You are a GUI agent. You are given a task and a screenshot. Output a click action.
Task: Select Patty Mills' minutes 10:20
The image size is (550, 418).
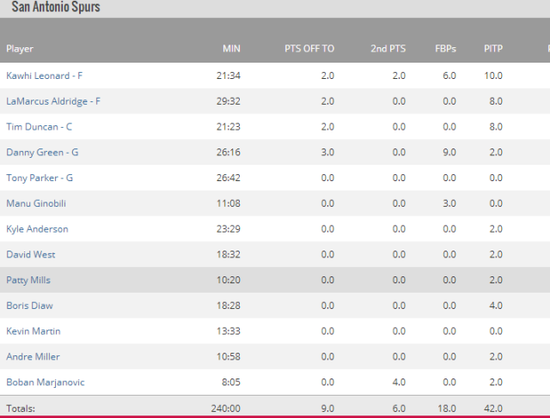[228, 280]
